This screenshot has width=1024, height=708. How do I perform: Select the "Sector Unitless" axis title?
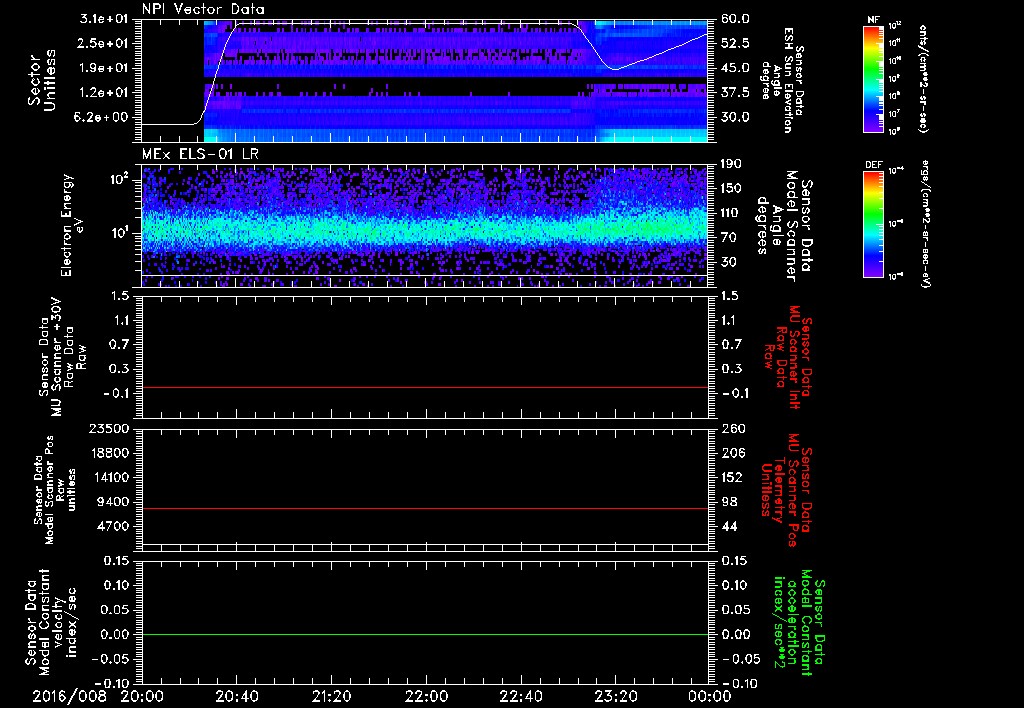tap(41, 80)
